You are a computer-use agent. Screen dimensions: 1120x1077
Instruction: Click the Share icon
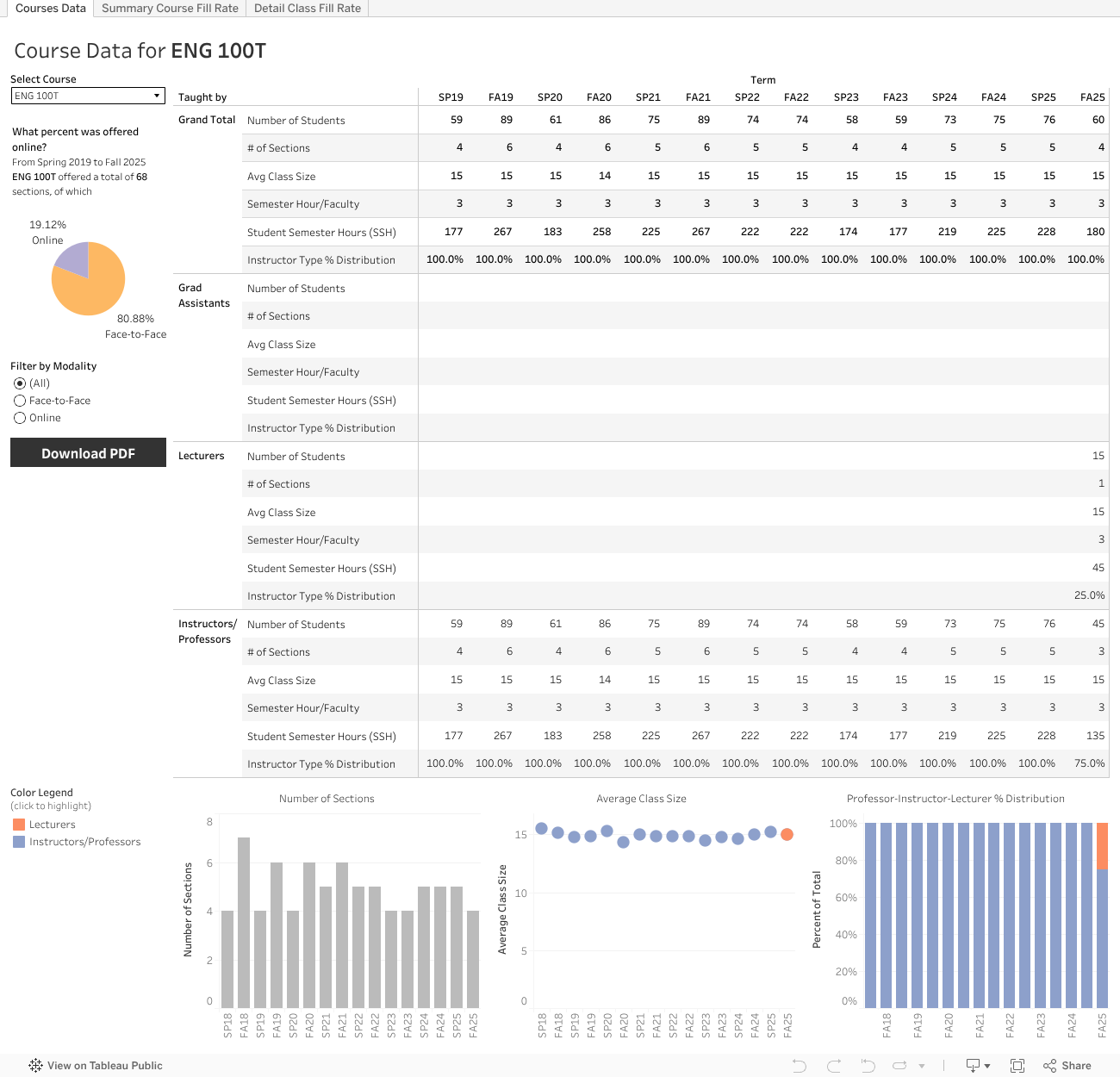click(1067, 1066)
